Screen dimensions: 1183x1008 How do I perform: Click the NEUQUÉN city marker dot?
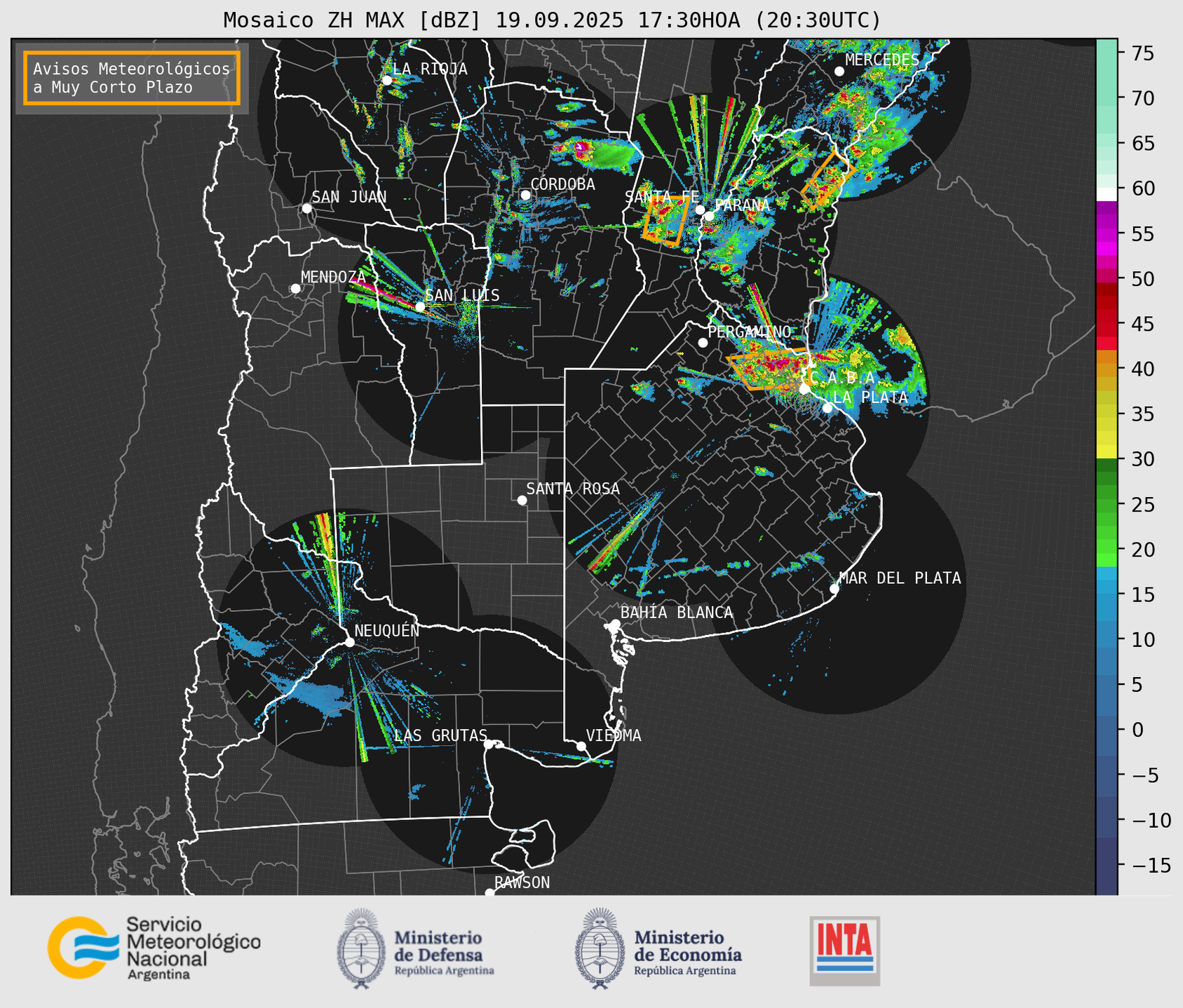pyautogui.click(x=349, y=642)
